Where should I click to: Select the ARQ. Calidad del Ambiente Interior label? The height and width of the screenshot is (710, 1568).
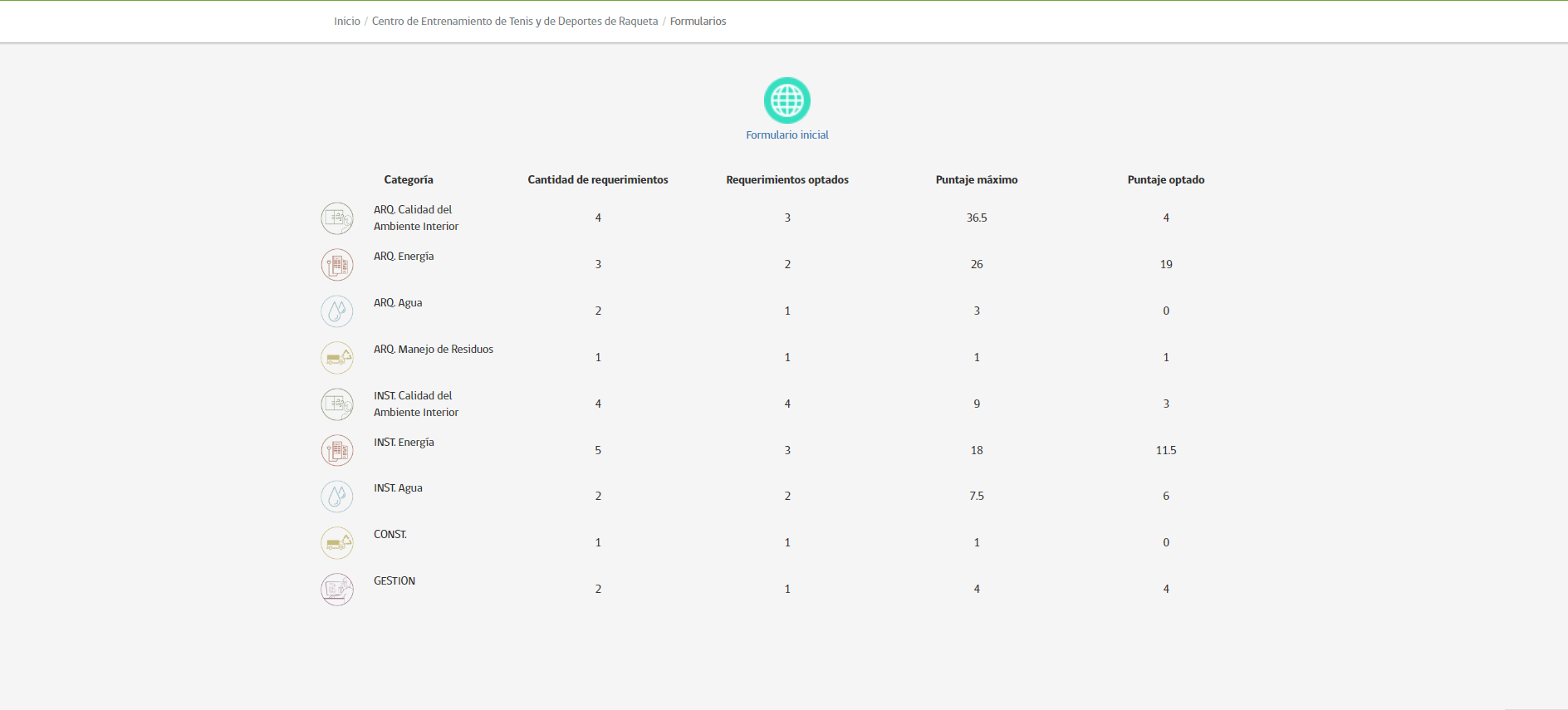[416, 218]
